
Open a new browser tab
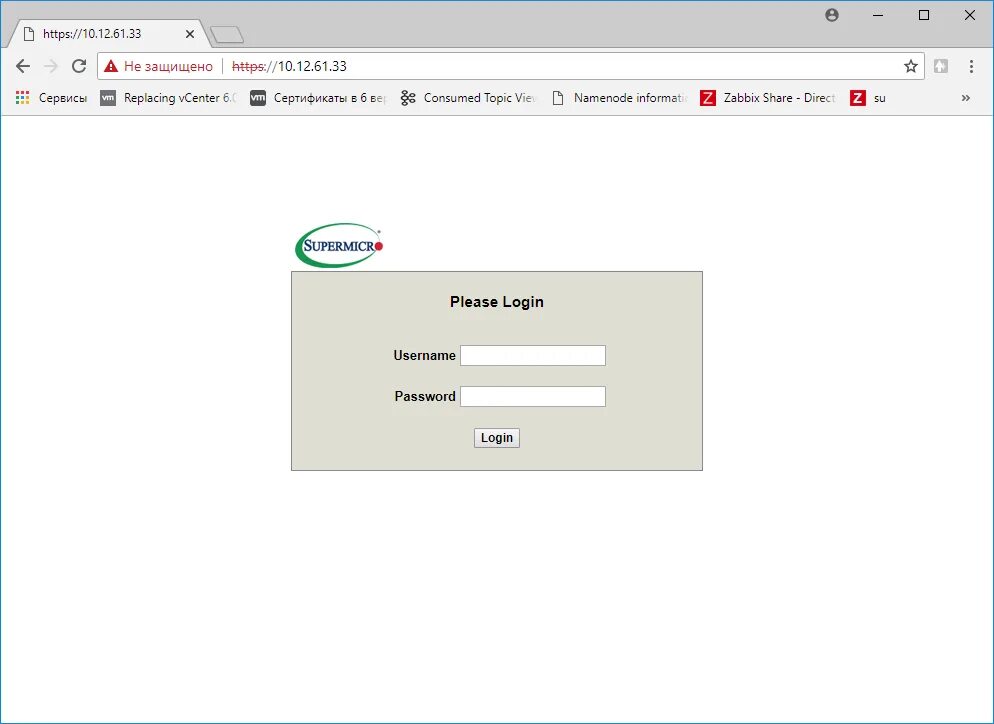[x=227, y=35]
